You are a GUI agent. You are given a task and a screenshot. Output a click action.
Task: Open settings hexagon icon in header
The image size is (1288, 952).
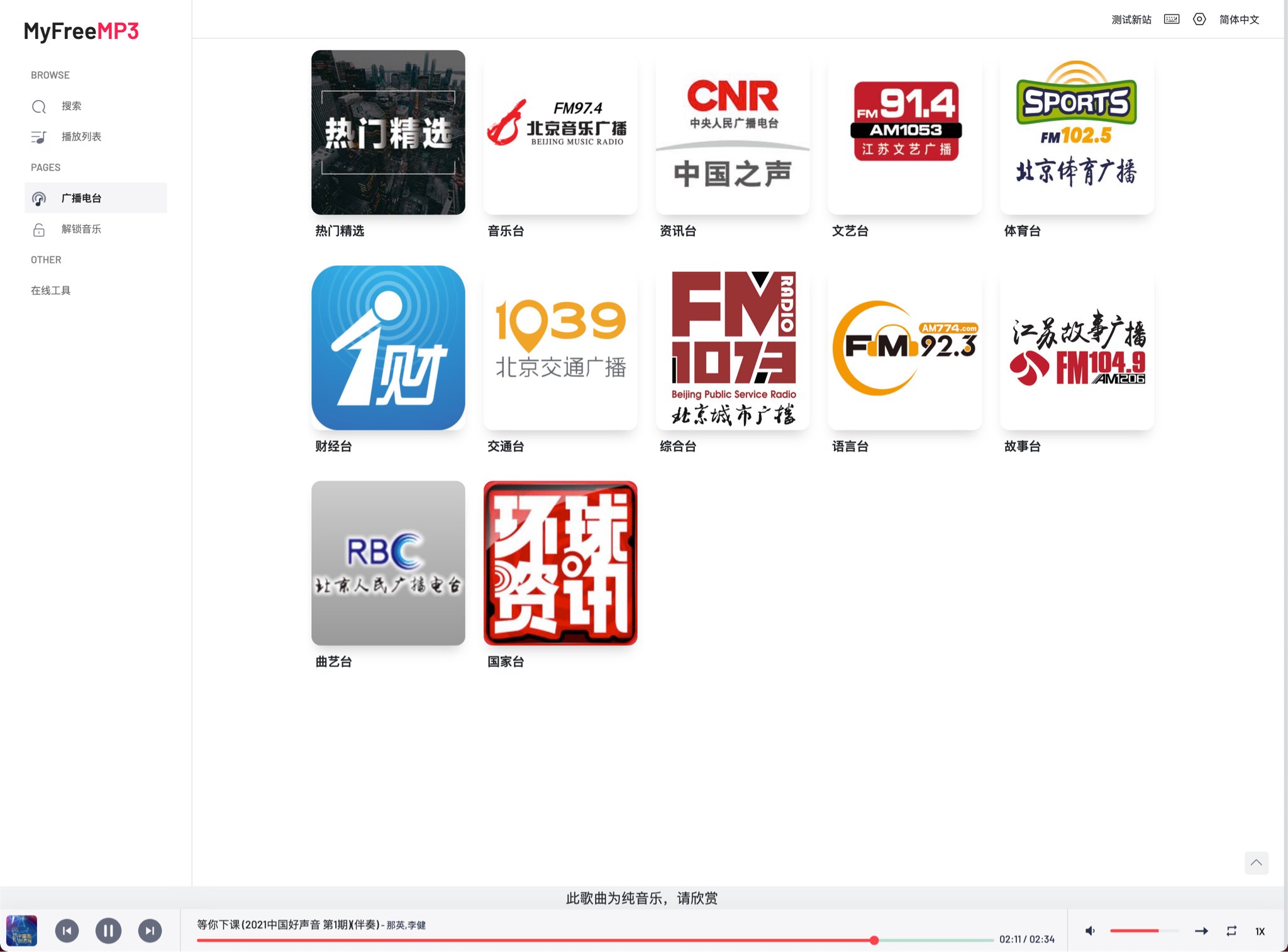(1199, 20)
